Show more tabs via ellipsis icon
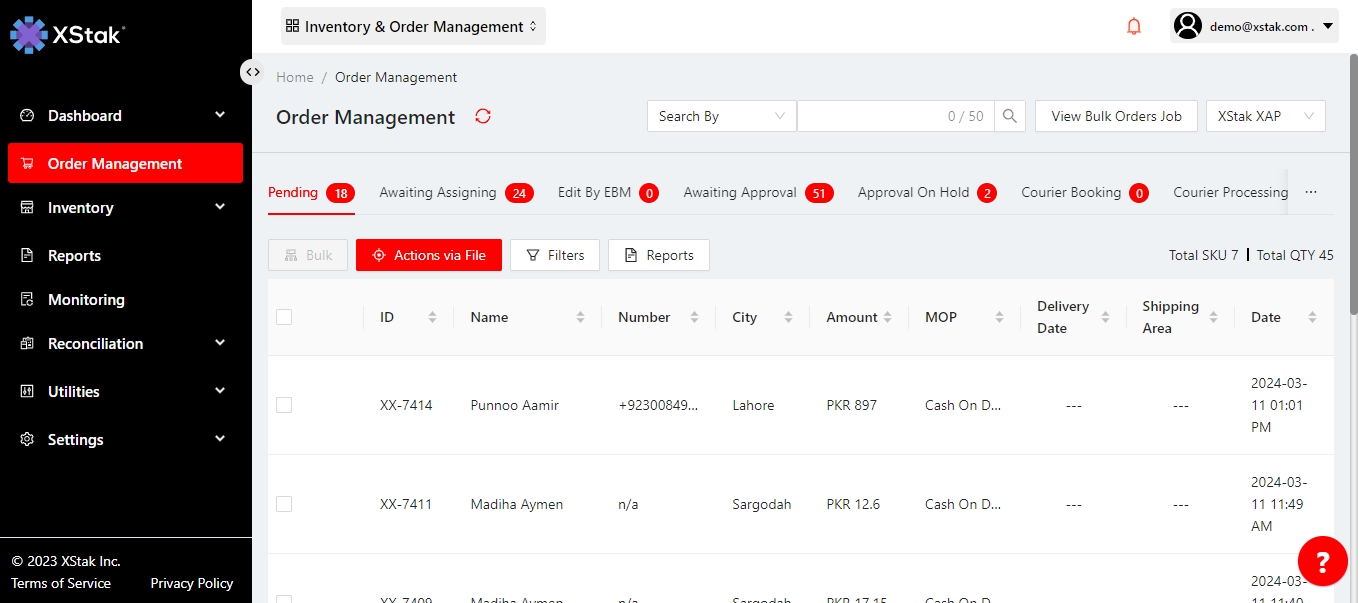 point(1311,192)
